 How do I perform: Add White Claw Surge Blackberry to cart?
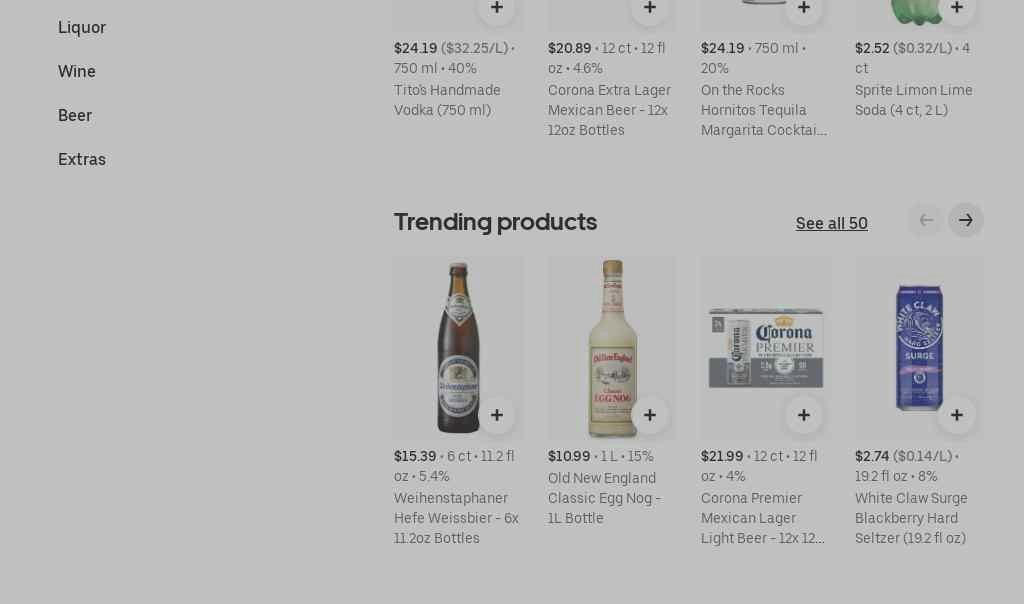tap(957, 415)
